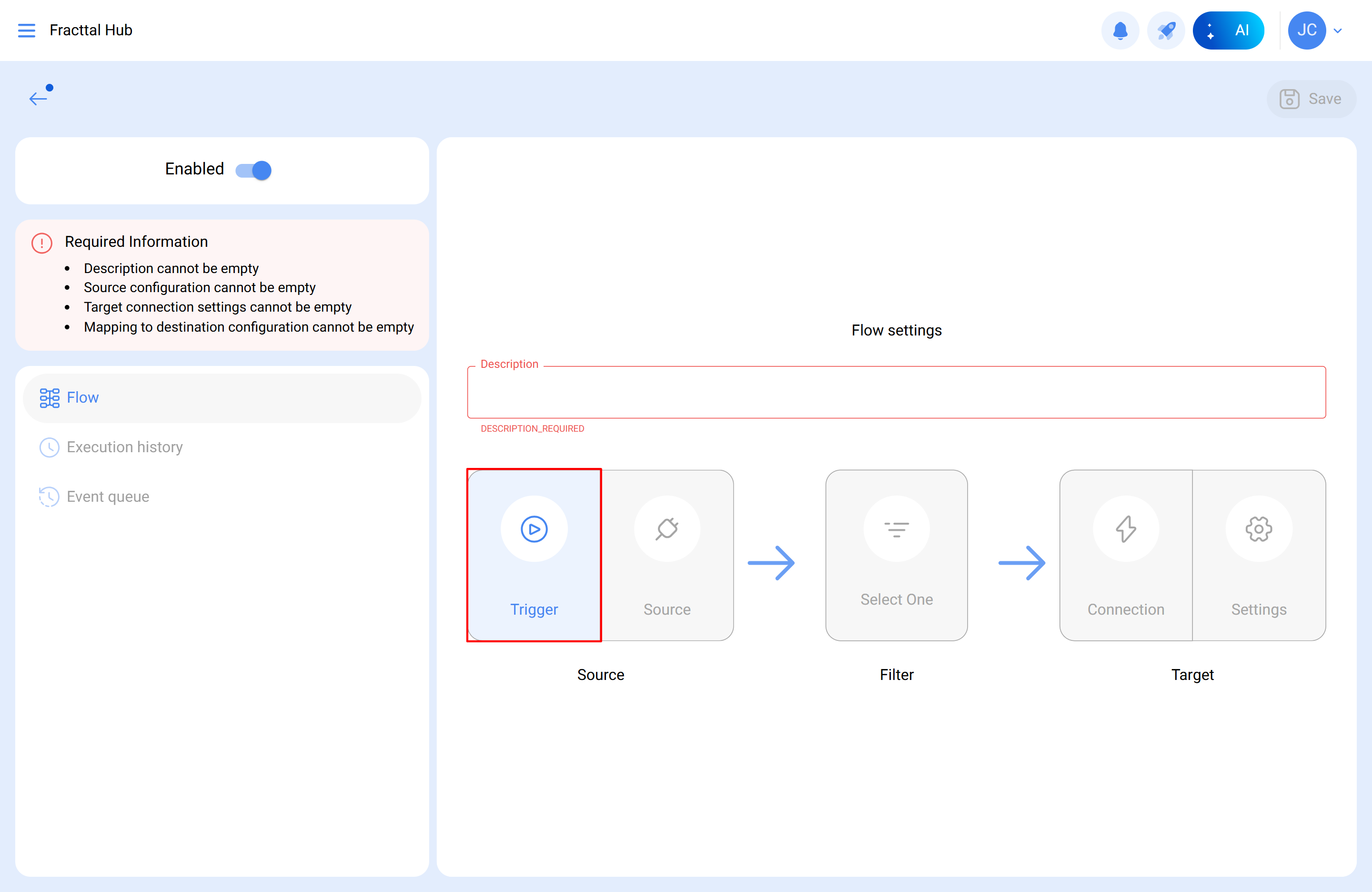Open the target Settings gear card
This screenshot has width=1372, height=892.
click(1259, 555)
